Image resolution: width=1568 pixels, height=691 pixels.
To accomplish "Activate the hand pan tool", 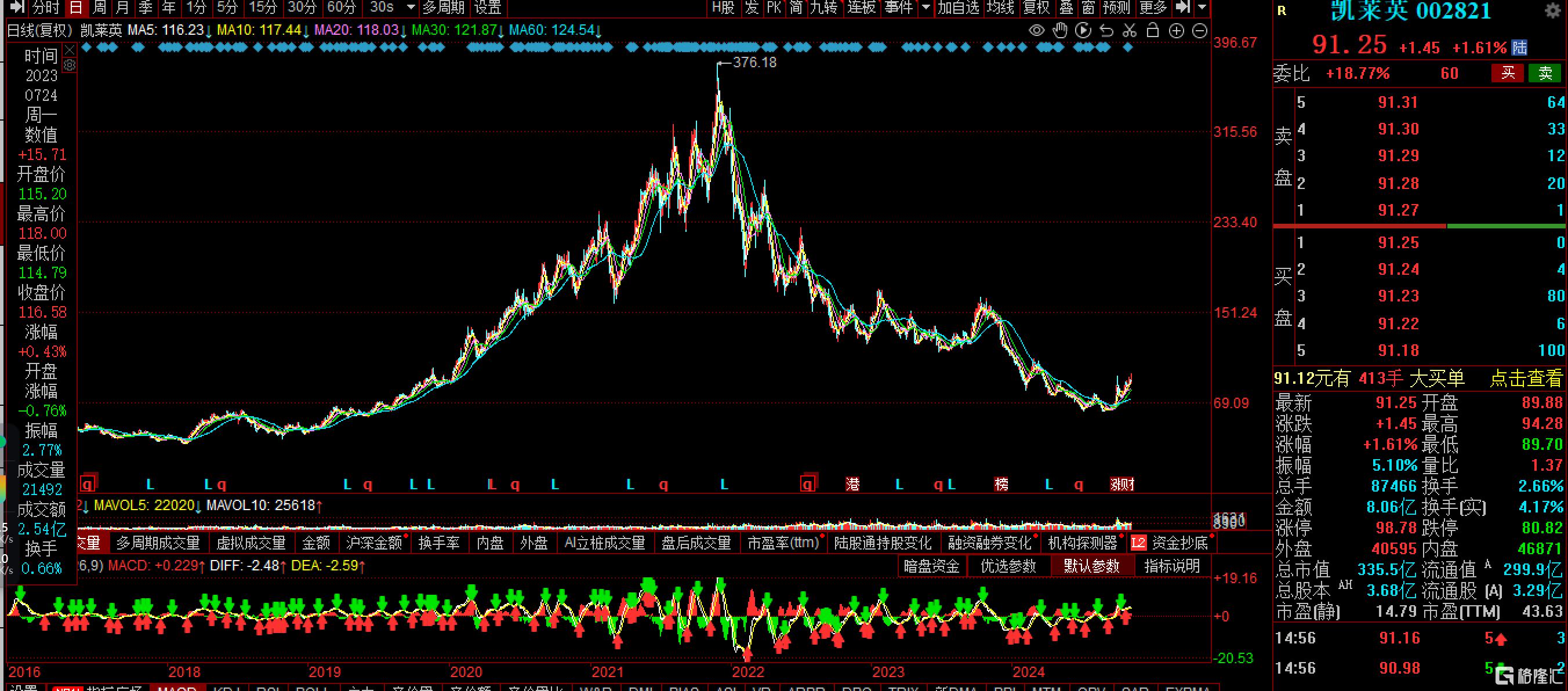I will 1060,30.
